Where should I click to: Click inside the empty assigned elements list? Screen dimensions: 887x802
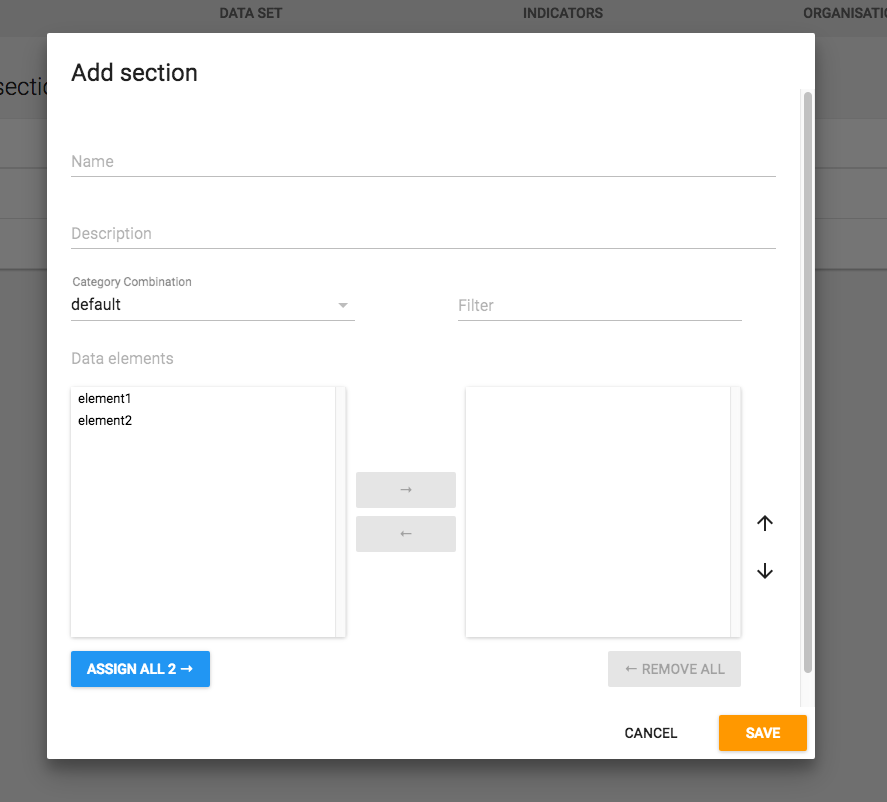598,511
